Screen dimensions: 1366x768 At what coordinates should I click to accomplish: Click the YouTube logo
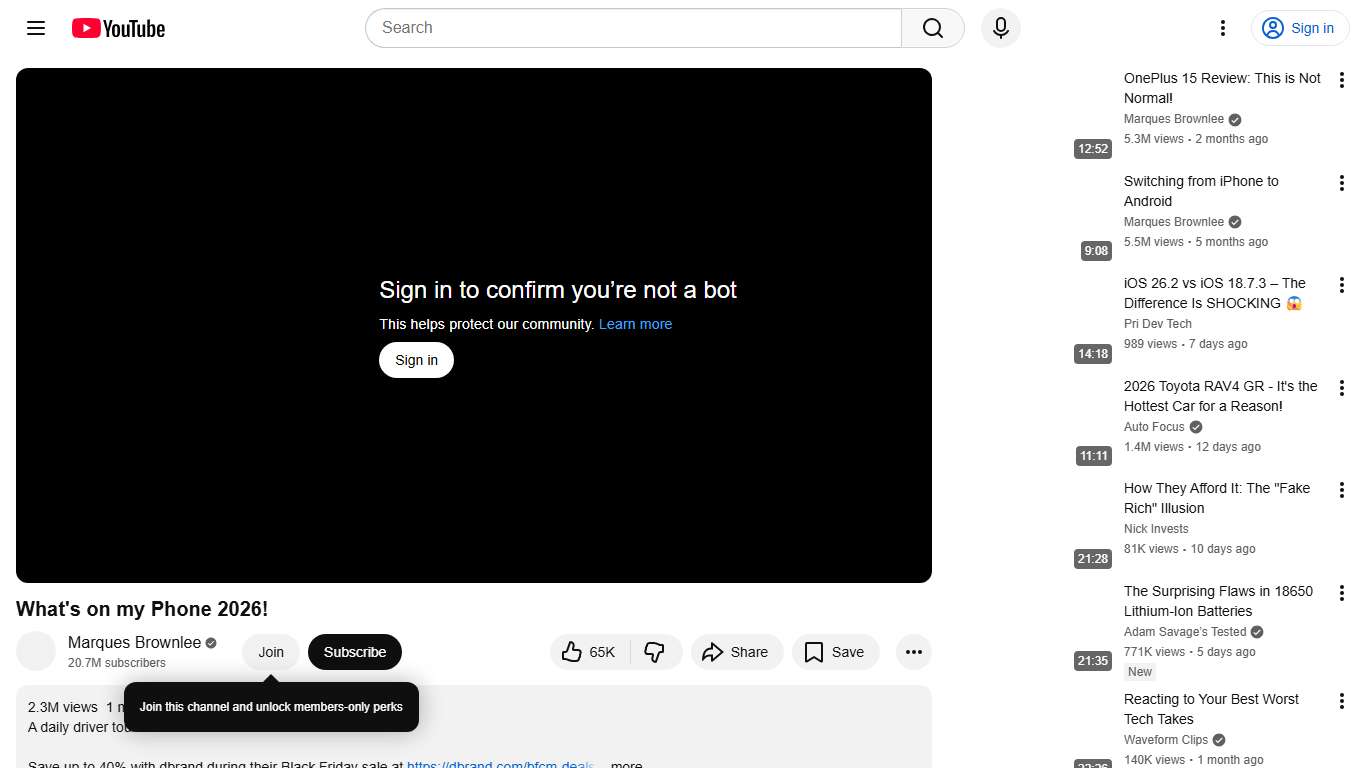118,28
